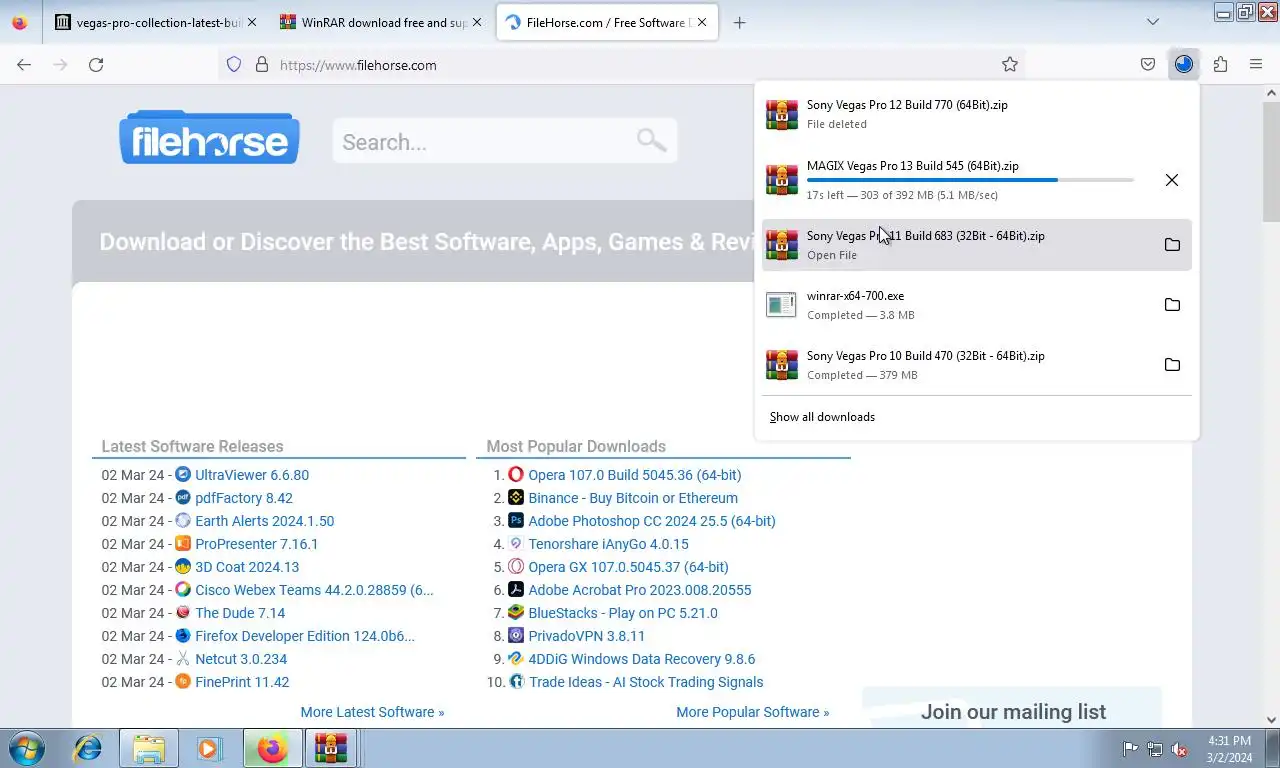Open The Dude 7.14 link
The image size is (1280, 768).
(240, 613)
